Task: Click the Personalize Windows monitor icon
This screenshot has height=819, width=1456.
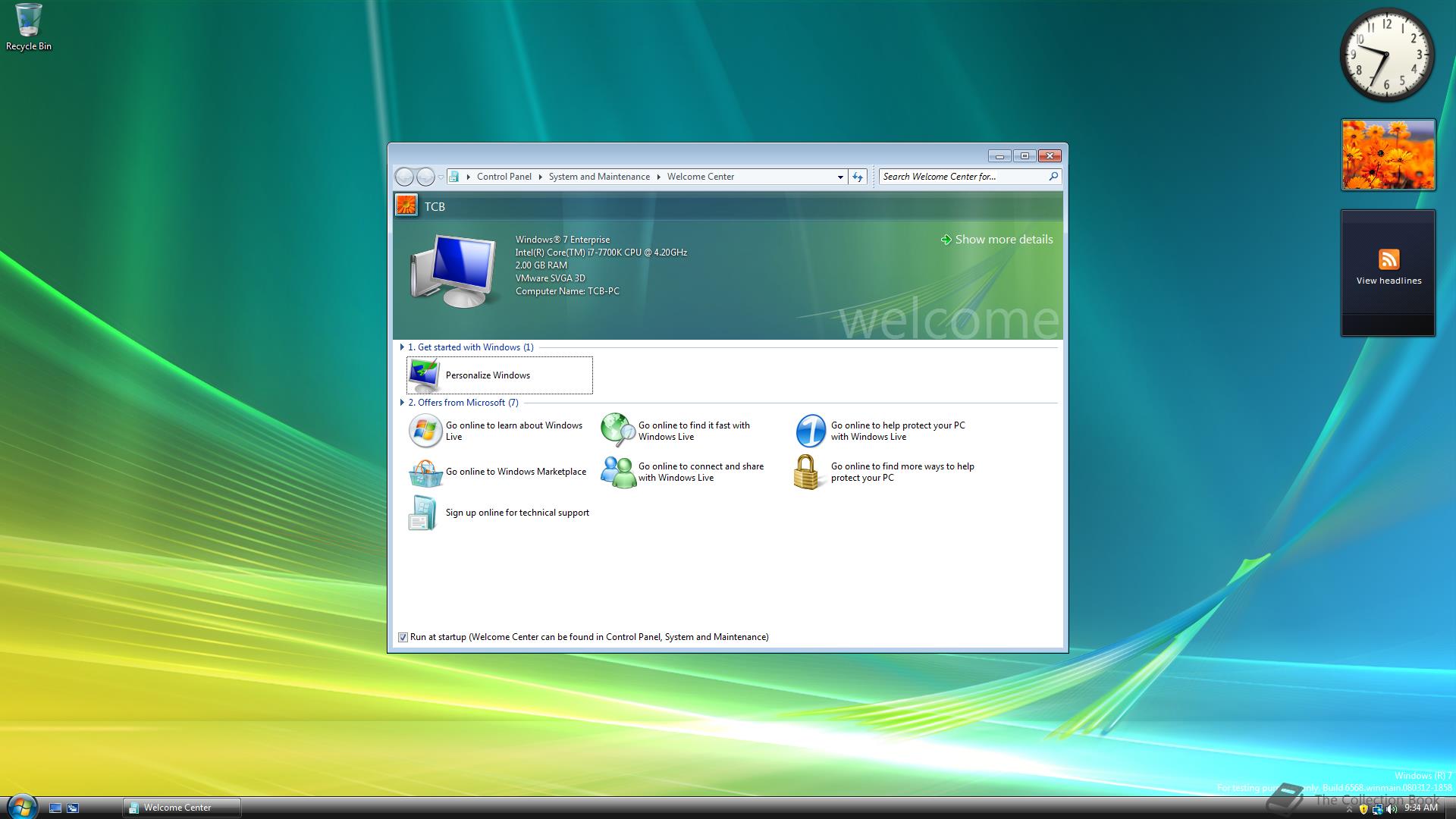Action: (424, 375)
